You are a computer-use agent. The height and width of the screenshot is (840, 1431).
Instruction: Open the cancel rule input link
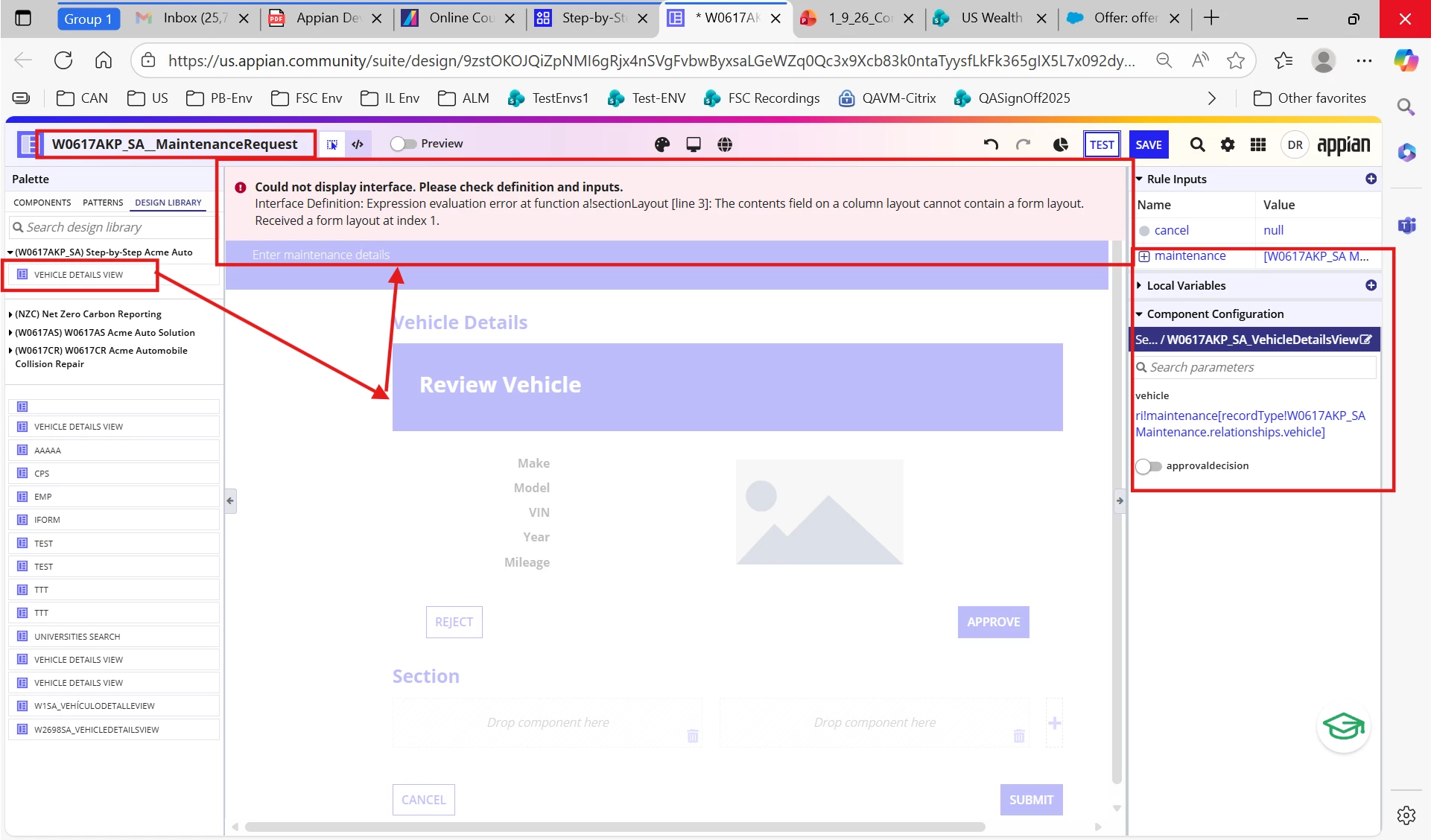click(1172, 231)
